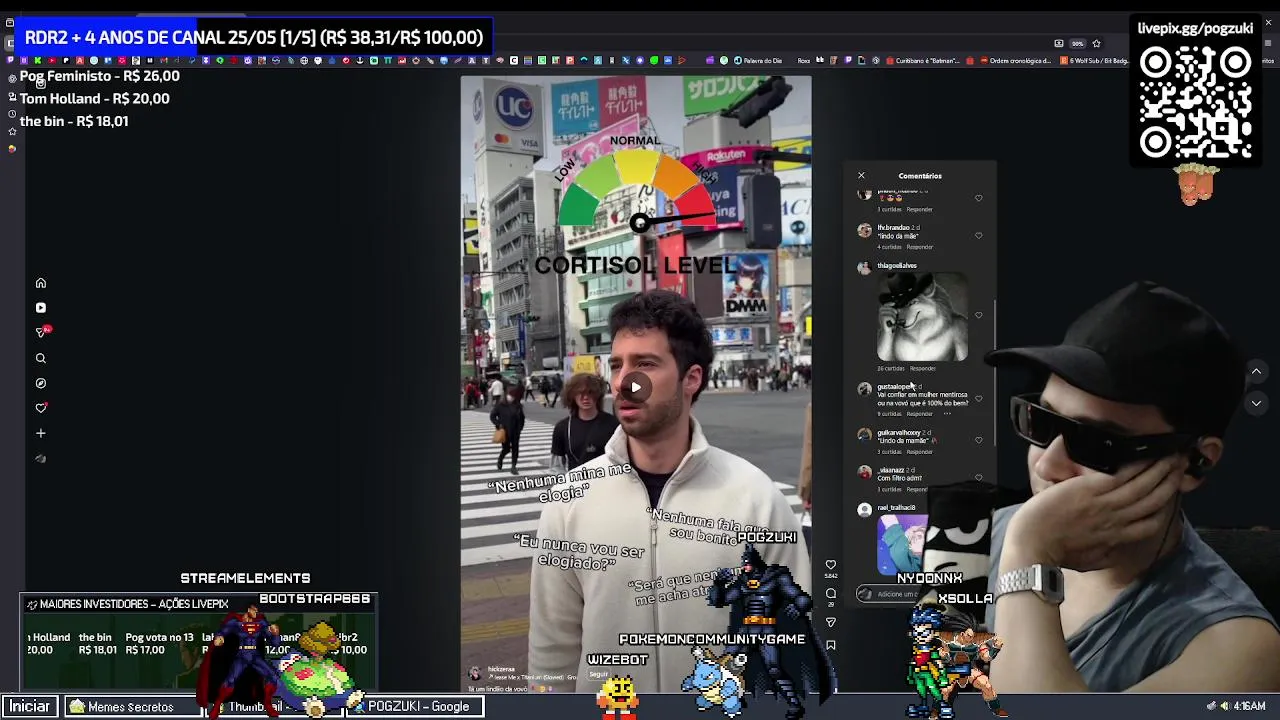Go to the previous reel with up chevron
Viewport: 1280px width, 720px height.
[x=1256, y=371]
